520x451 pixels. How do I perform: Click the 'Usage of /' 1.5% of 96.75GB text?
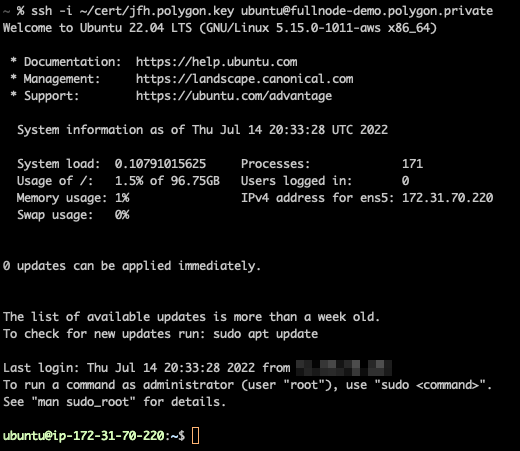click(x=167, y=181)
